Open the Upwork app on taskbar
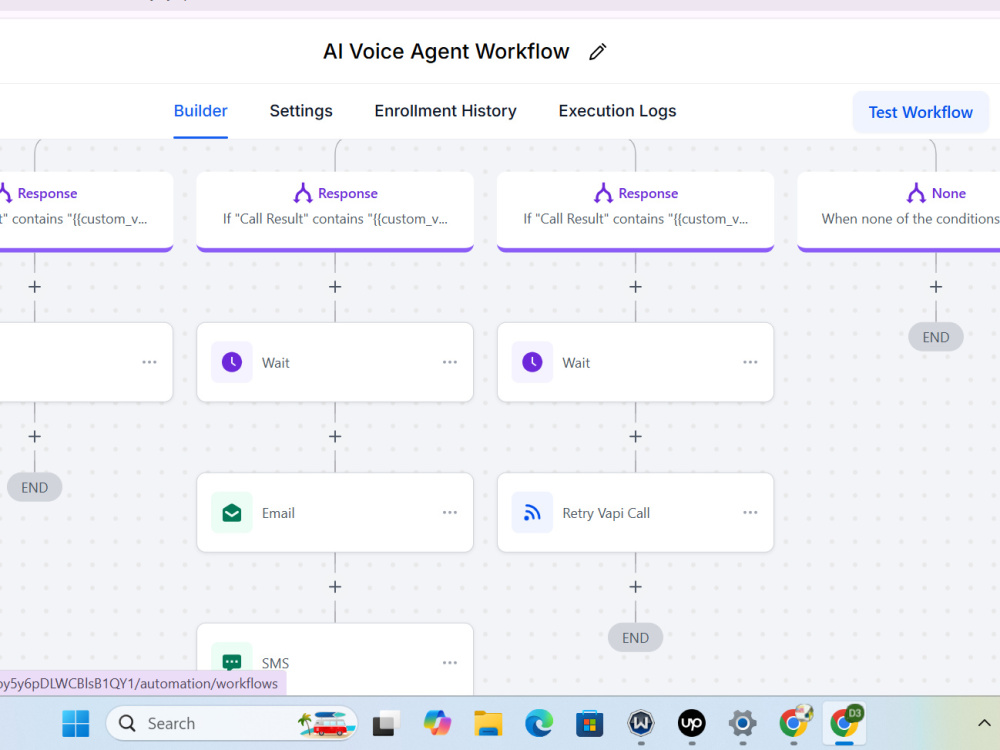 691,723
